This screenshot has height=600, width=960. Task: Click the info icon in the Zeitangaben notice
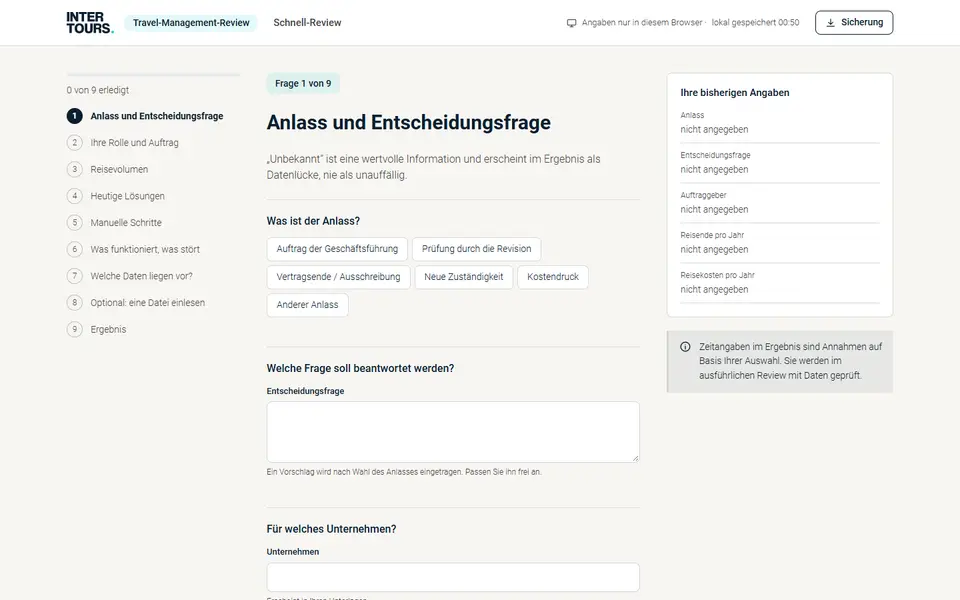(685, 347)
